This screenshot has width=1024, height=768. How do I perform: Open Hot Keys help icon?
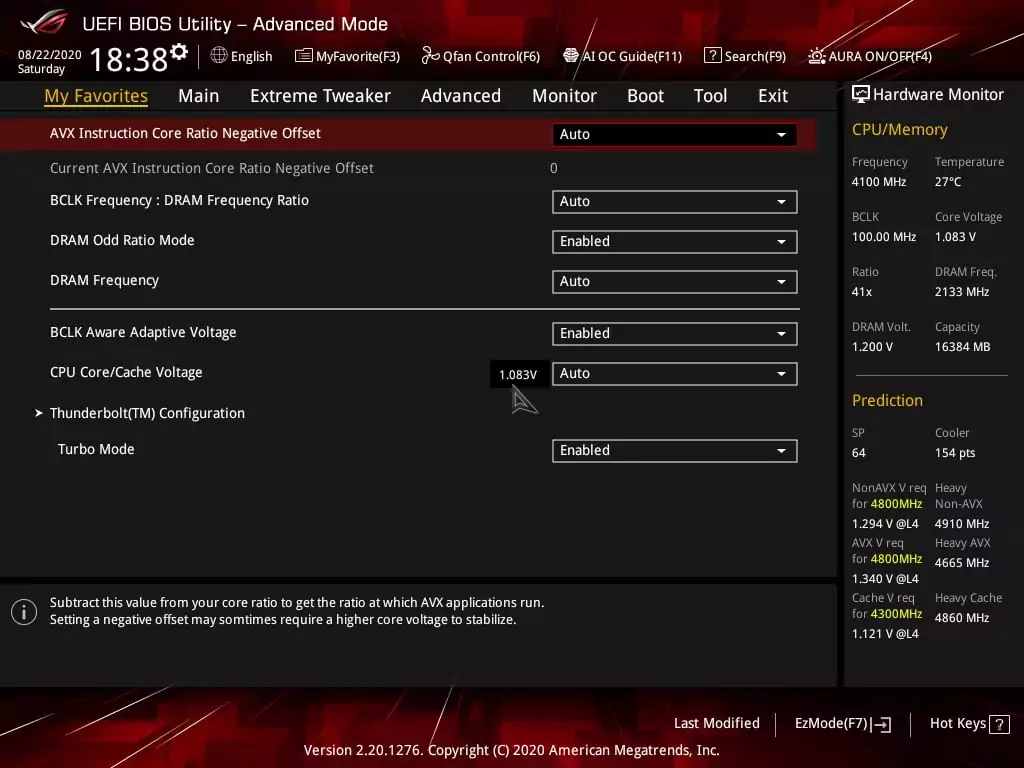tap(998, 724)
